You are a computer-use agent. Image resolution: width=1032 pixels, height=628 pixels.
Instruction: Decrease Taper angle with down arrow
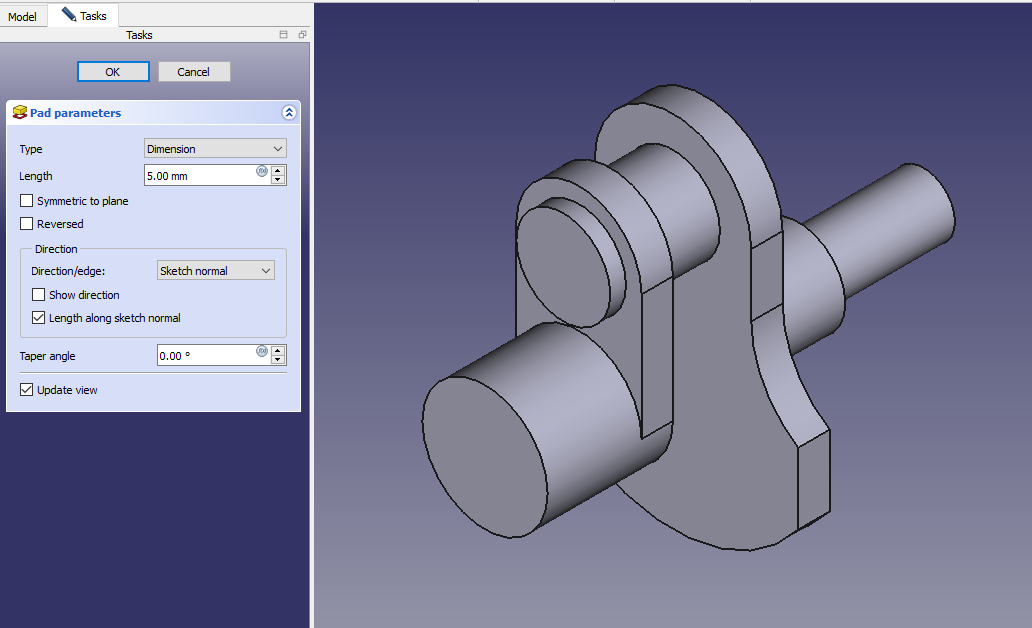click(278, 360)
